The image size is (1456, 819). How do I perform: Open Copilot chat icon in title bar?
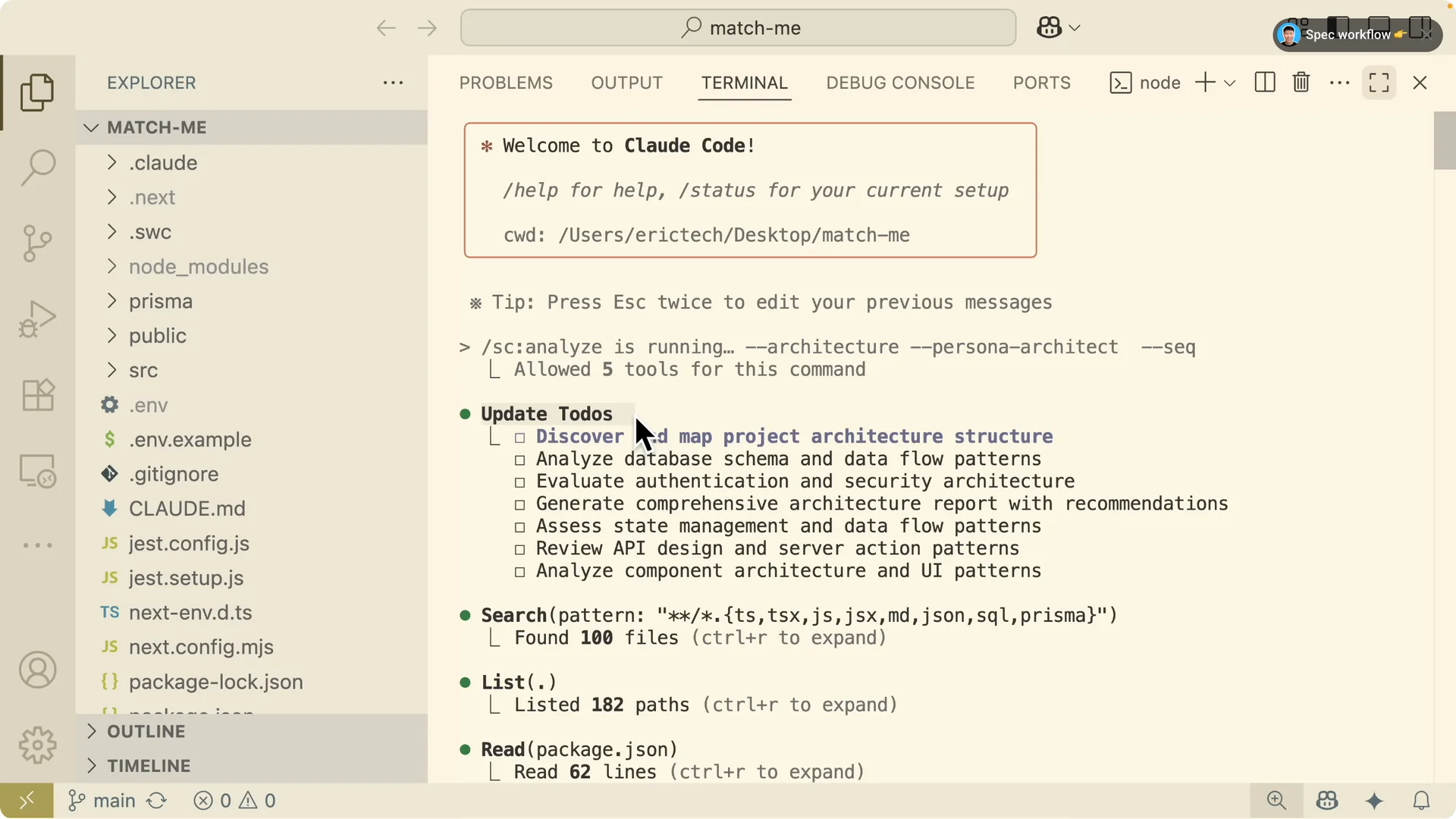pyautogui.click(x=1049, y=28)
